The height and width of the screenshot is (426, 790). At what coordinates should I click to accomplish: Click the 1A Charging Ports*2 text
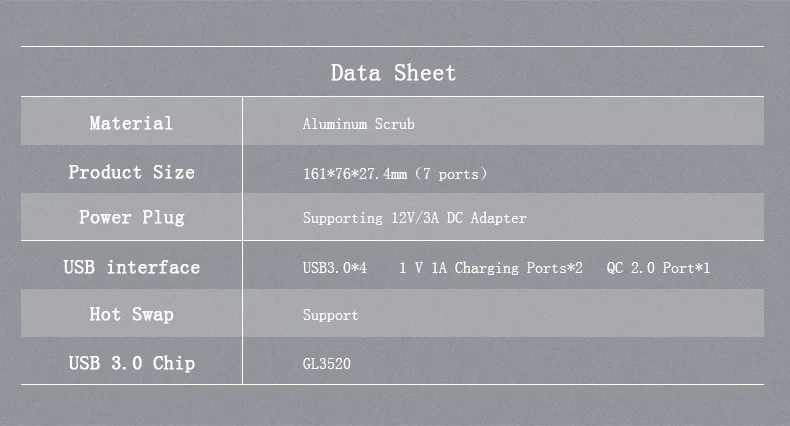(x=507, y=268)
